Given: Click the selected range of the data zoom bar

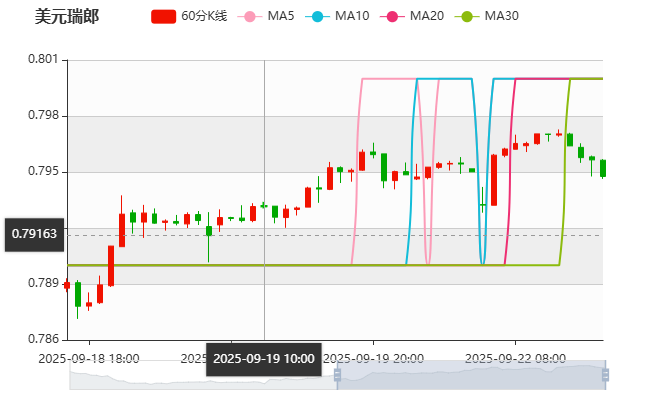Looking at the screenshot, I should pyautogui.click(x=471, y=375).
